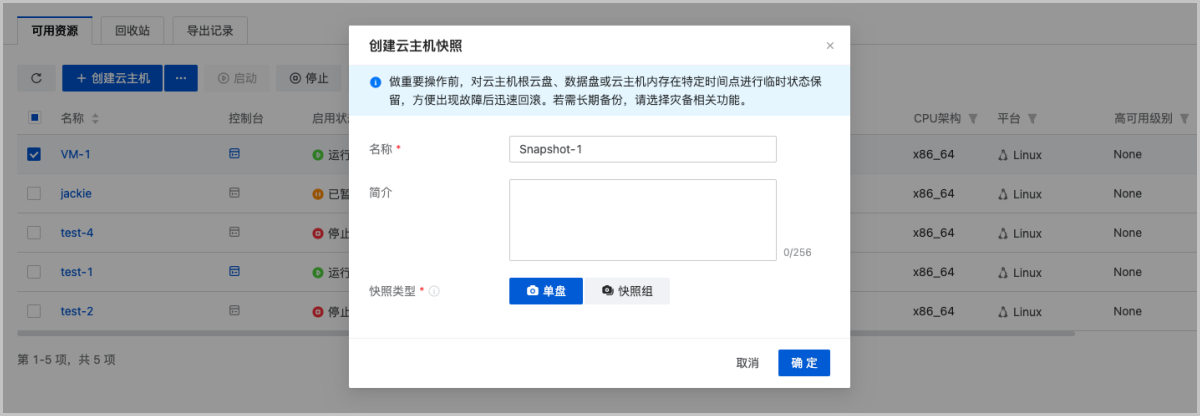Open the 平台 column filter

click(x=1032, y=119)
